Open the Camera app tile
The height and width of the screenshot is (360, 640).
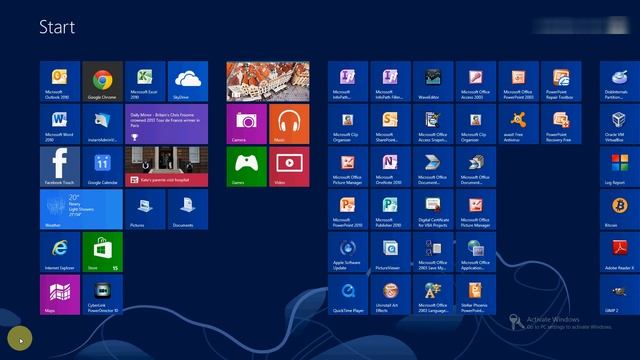point(247,124)
